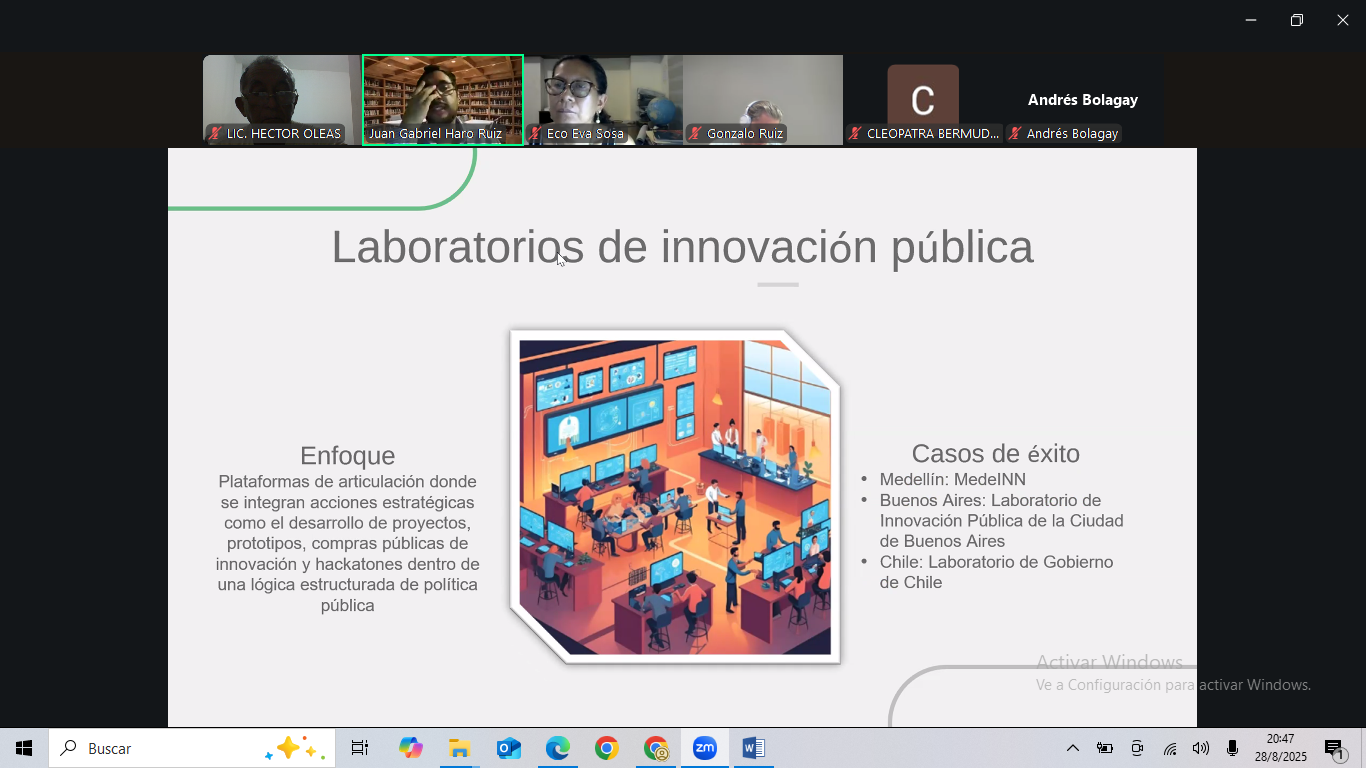Open File Explorer folder icon
This screenshot has width=1366, height=768.
pos(459,748)
